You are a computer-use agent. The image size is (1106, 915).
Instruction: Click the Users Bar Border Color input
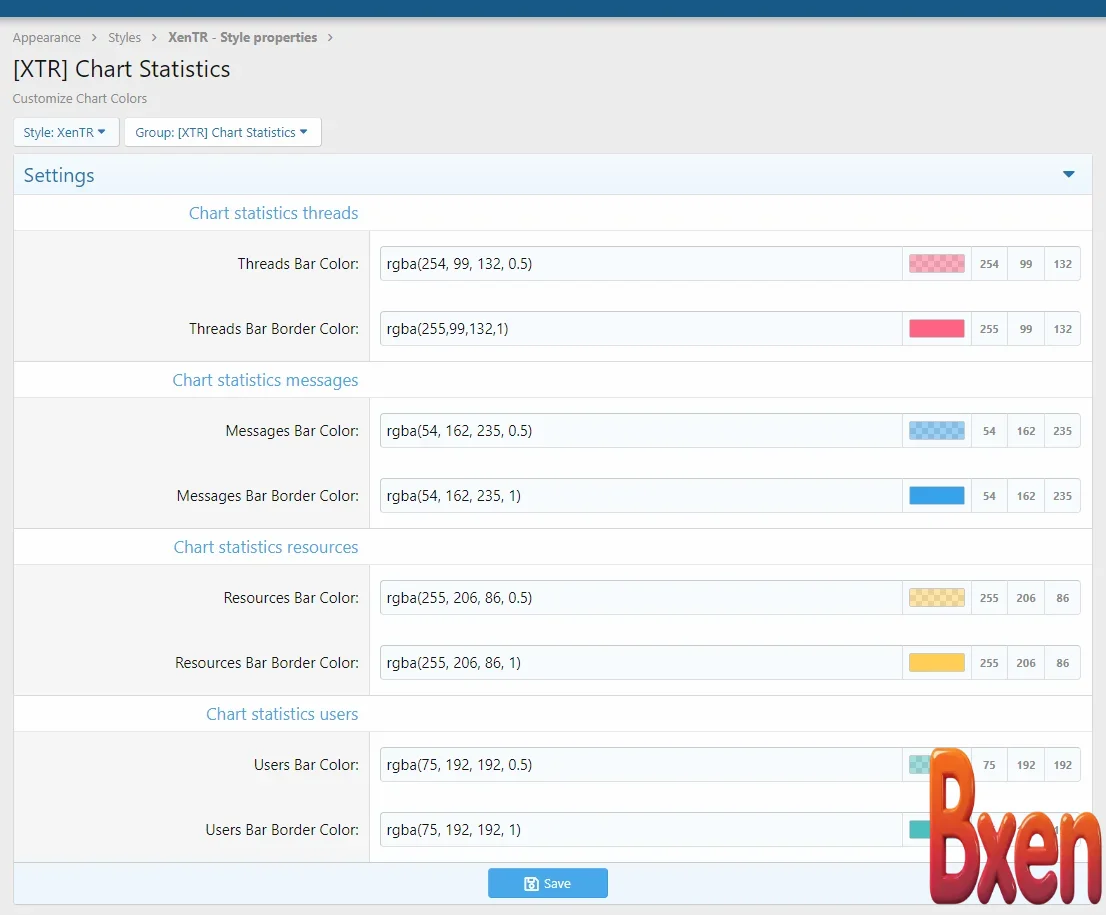[x=640, y=829]
